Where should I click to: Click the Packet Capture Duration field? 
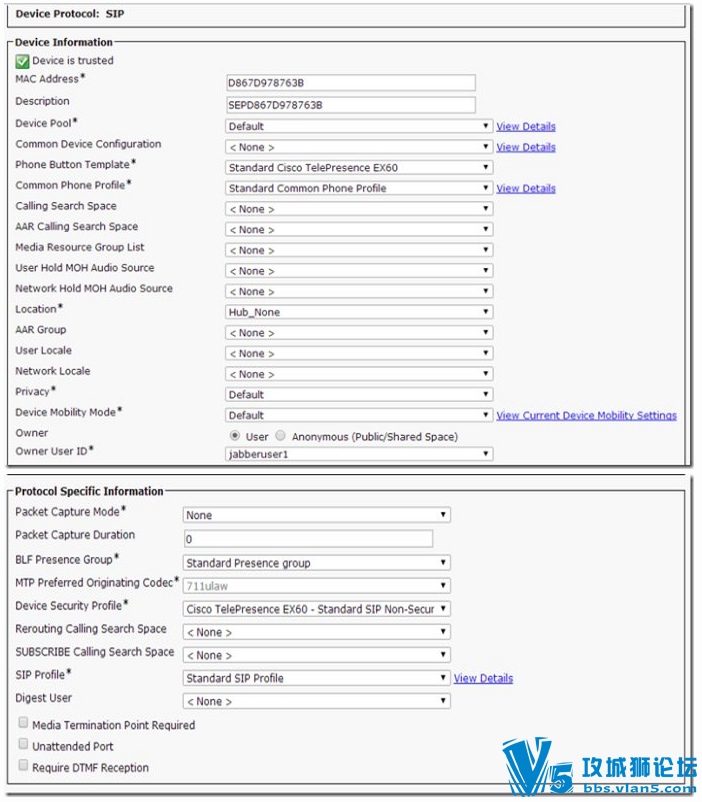(308, 539)
